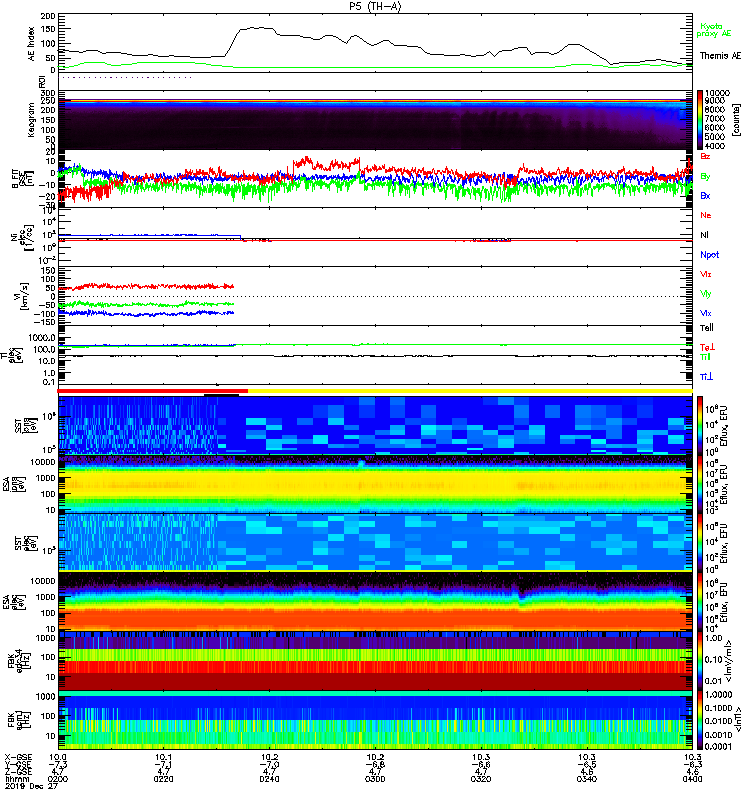
Task: Click the '0240' time tick label
Action: [x=269, y=779]
